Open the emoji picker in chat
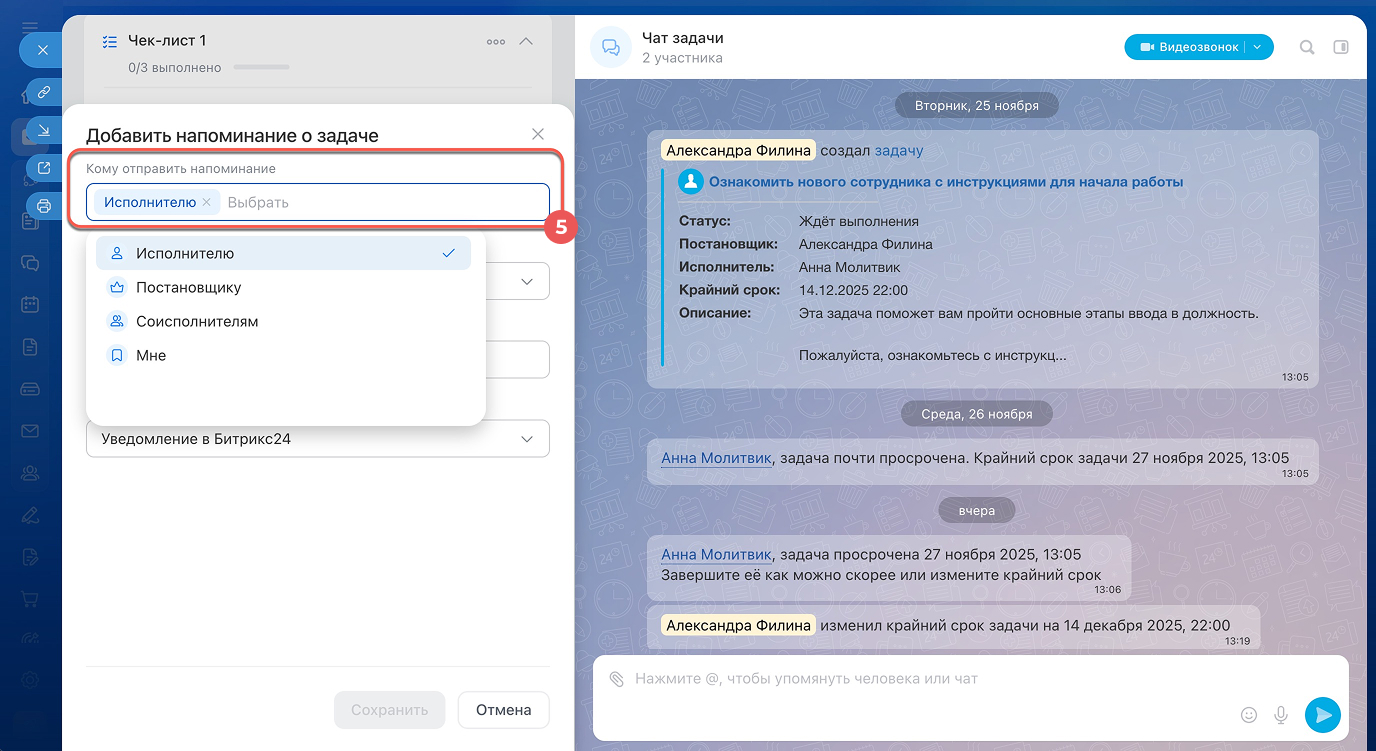 tap(1248, 715)
